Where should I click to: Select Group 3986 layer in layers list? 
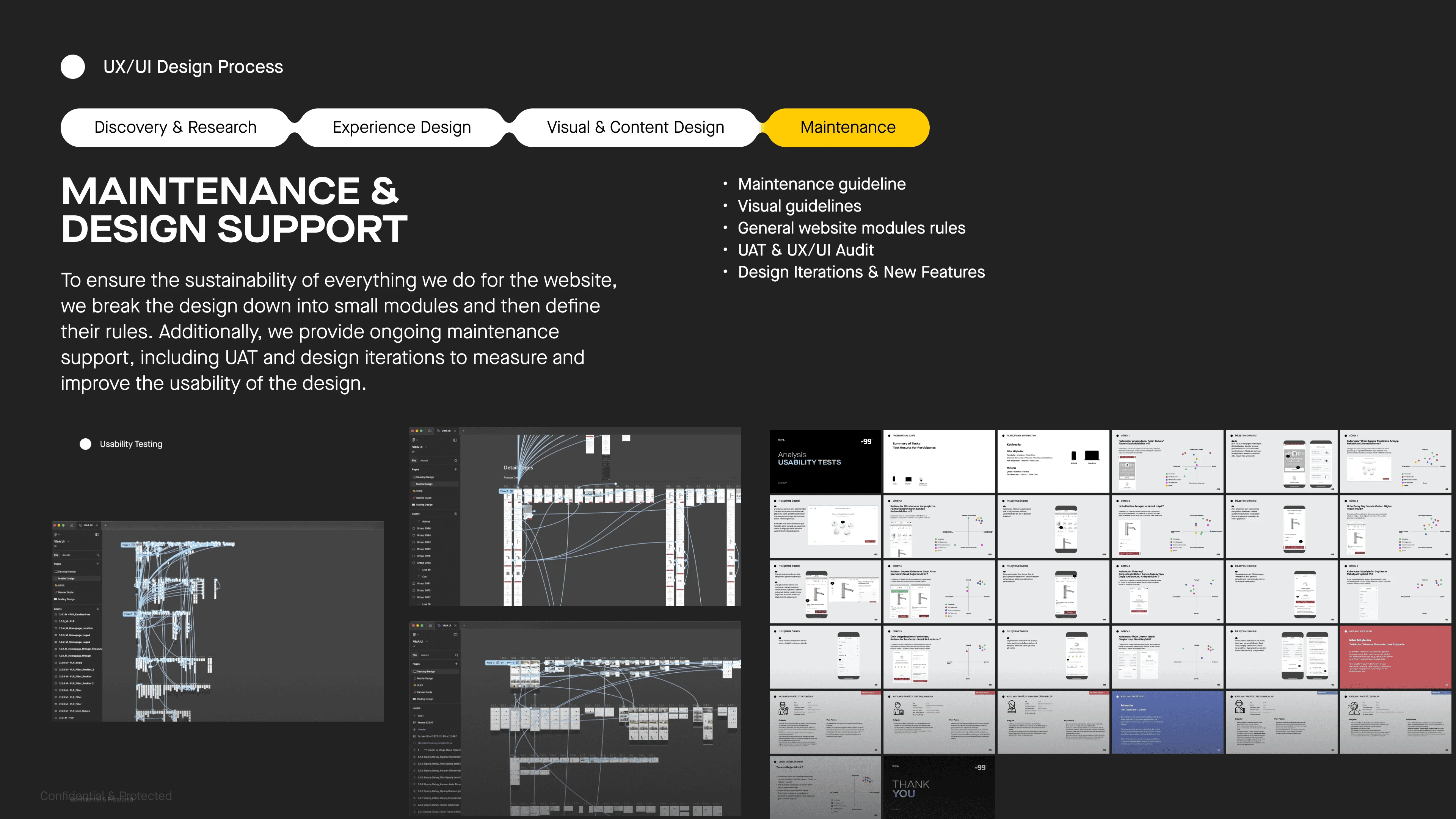424,529
